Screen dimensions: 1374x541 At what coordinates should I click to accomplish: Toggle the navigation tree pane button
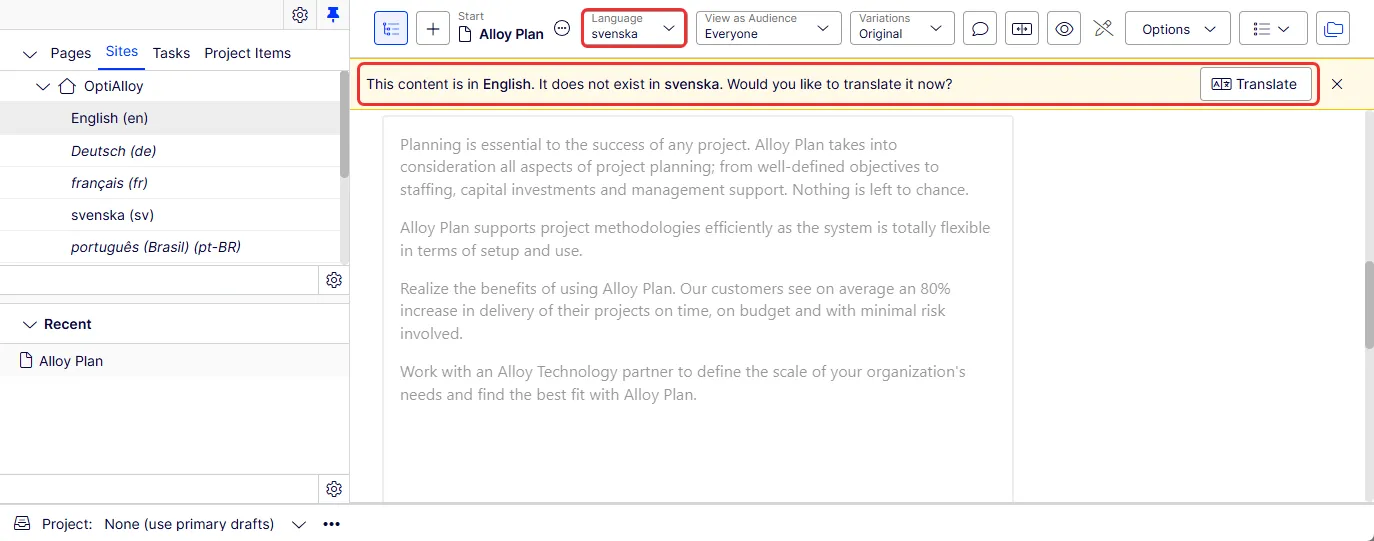tap(391, 29)
